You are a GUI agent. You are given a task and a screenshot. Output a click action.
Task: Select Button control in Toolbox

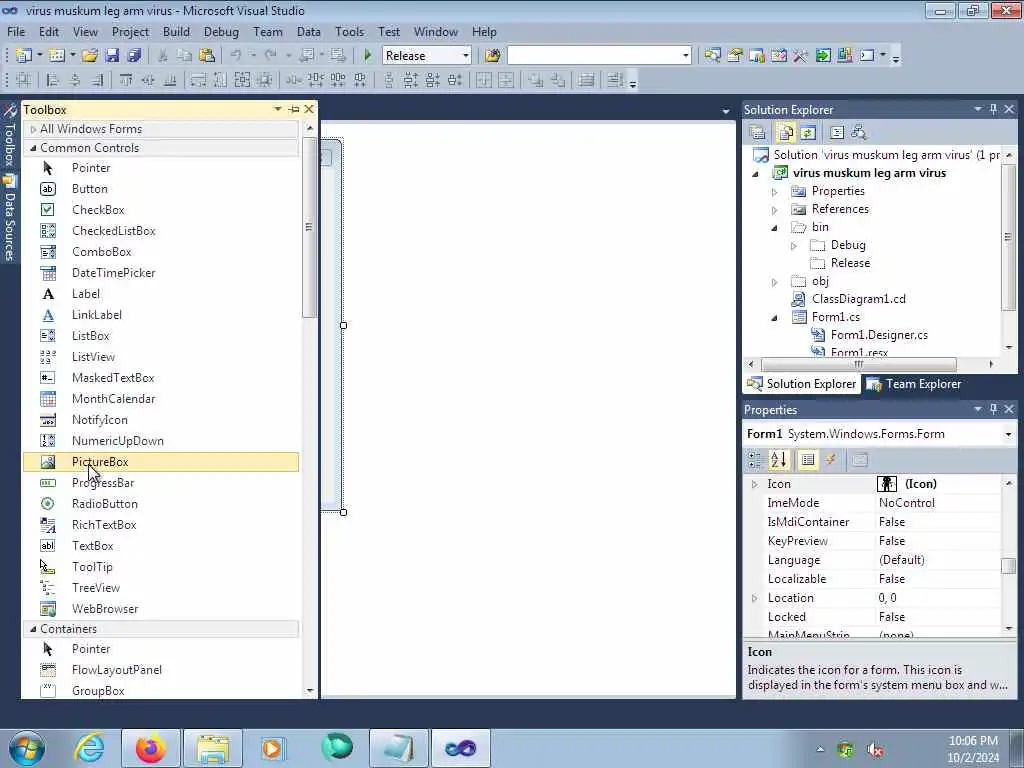(161, 189)
